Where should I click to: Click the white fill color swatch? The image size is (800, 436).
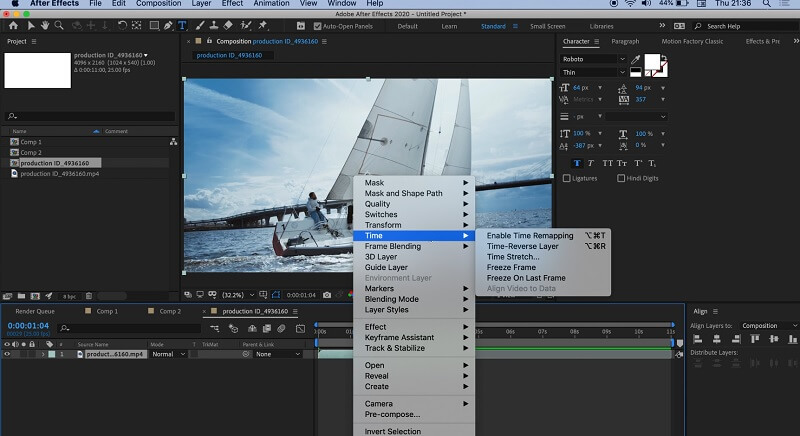652,62
